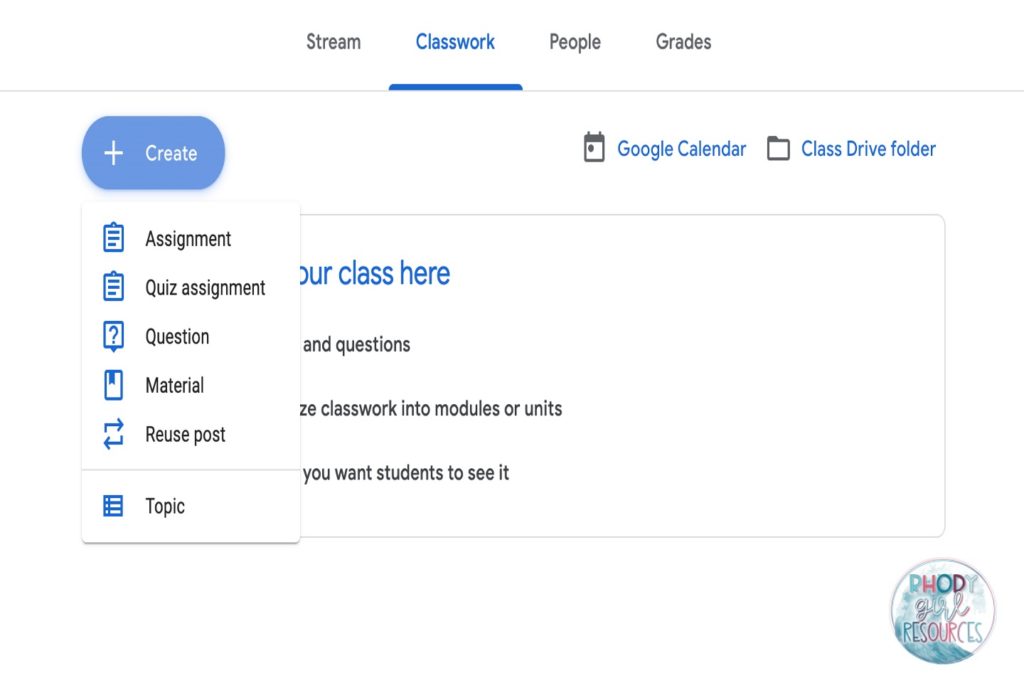This screenshot has width=1024, height=683.
Task: Click the Assignment clipboard icon
Action: coord(114,238)
